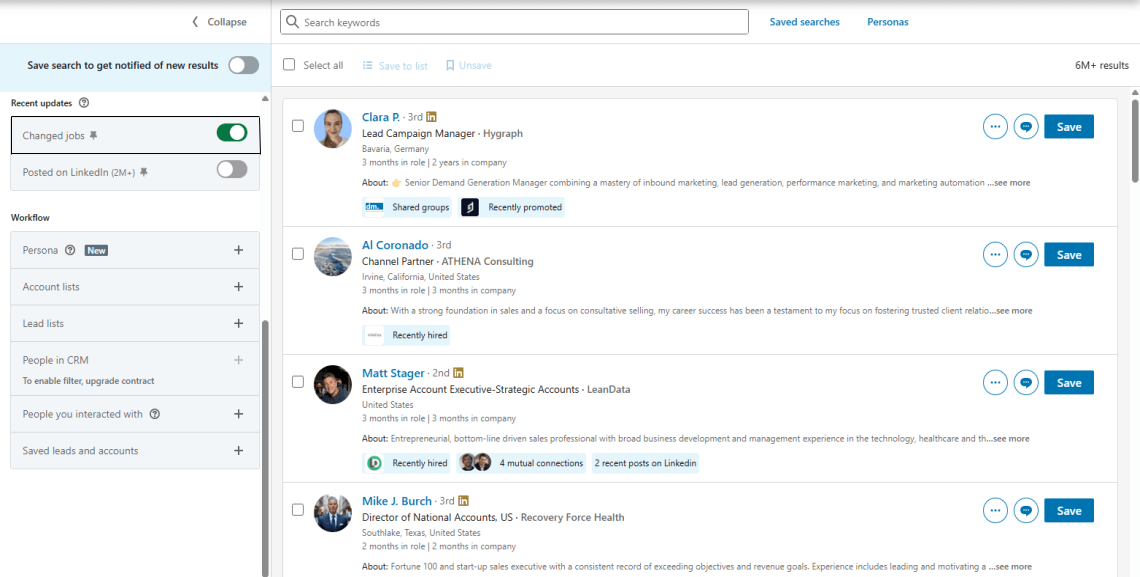
Task: Click Unsave action
Action: pos(468,65)
